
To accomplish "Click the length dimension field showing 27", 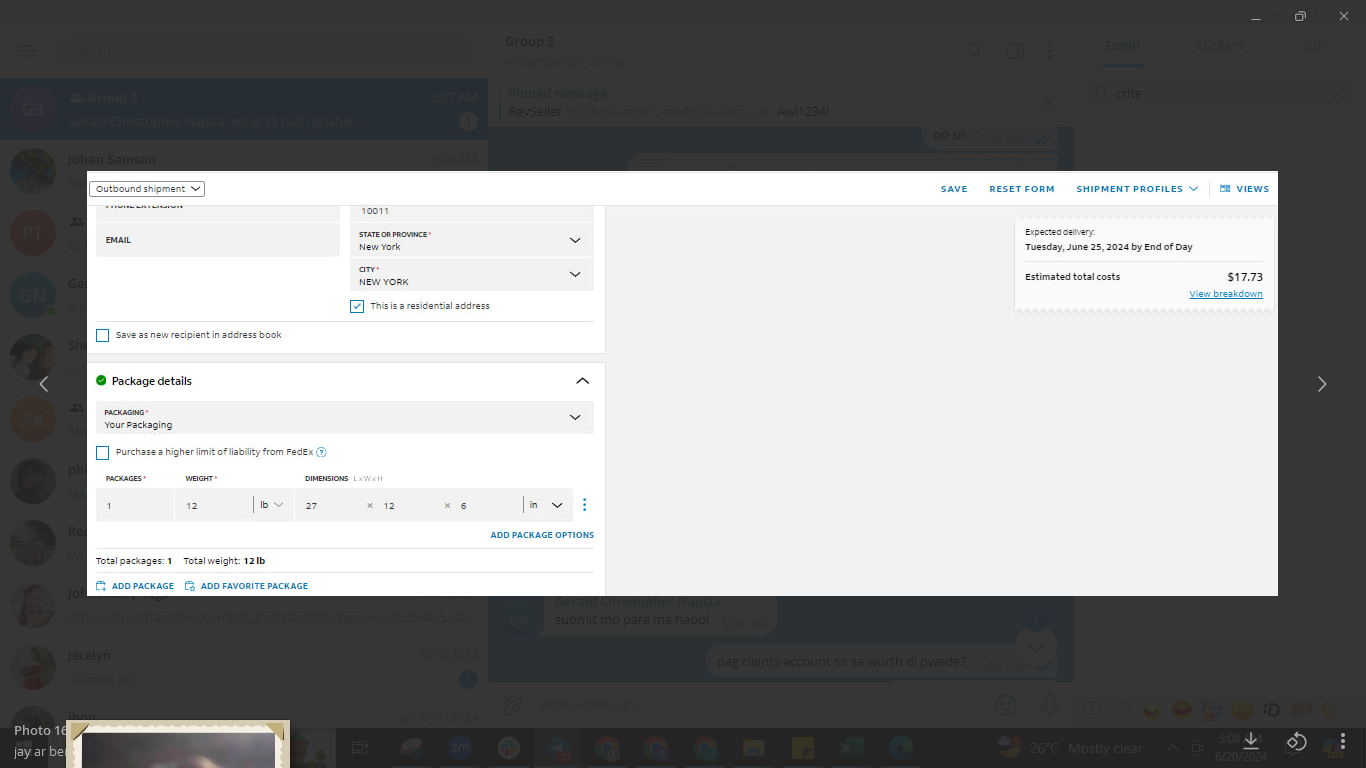I will click(332, 505).
